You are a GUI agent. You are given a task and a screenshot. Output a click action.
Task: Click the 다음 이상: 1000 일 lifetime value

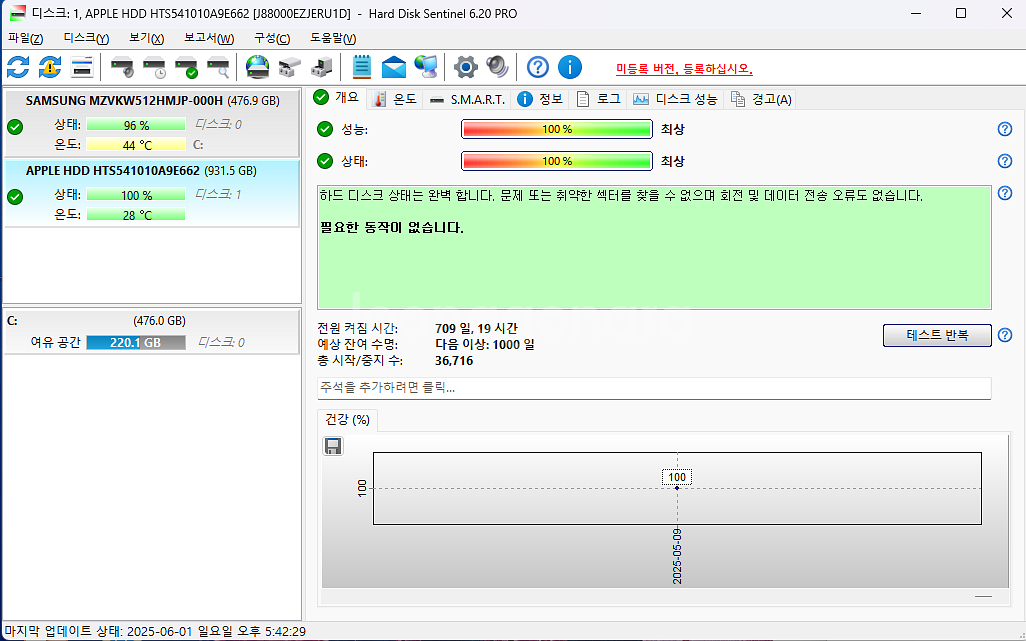485,345
